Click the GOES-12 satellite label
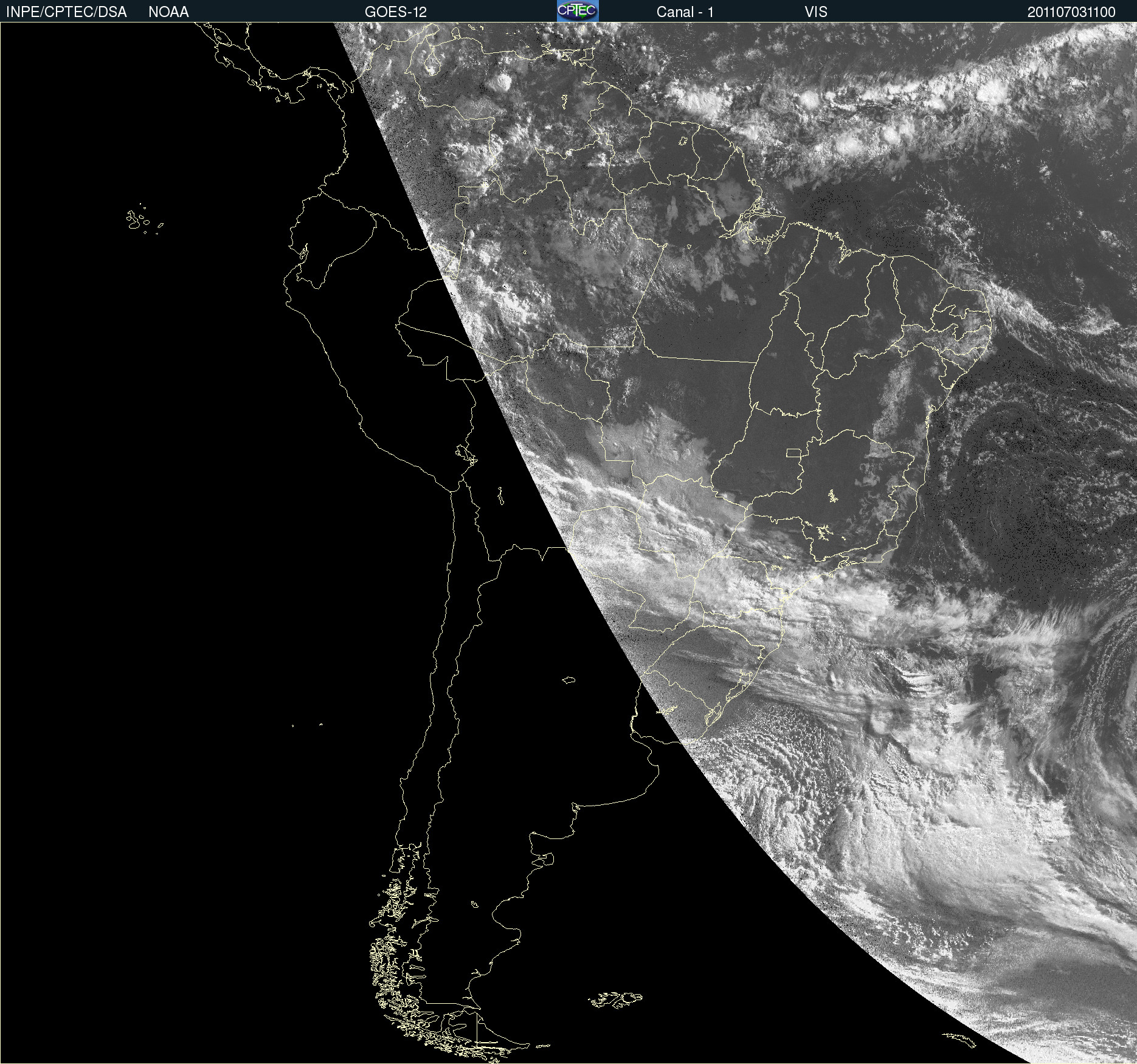Screen dimensions: 1137x1064 396,12
